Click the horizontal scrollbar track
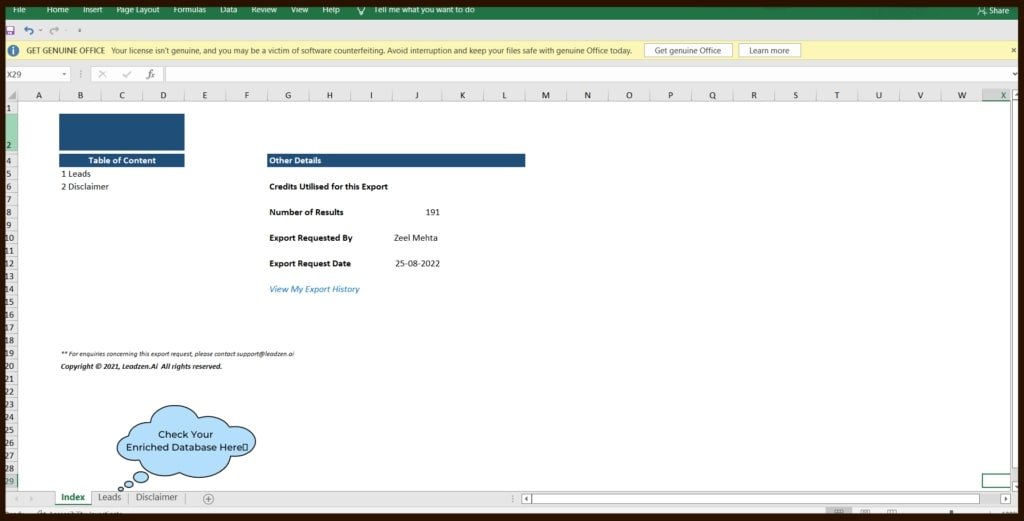The image size is (1024, 521). point(760,498)
